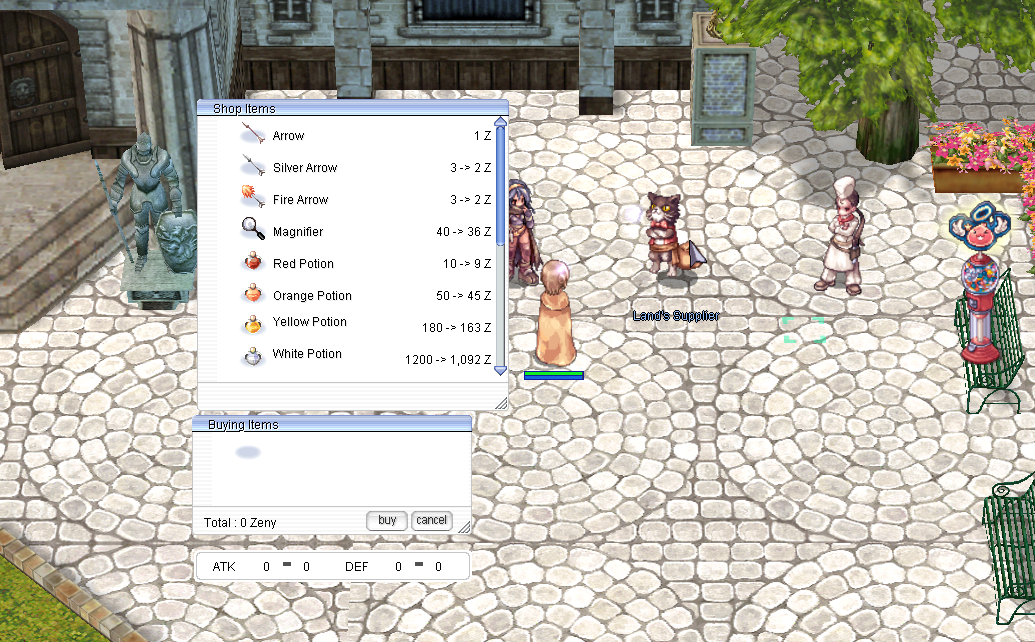This screenshot has width=1035, height=642.
Task: Click the player character in brown robe
Action: 555,313
